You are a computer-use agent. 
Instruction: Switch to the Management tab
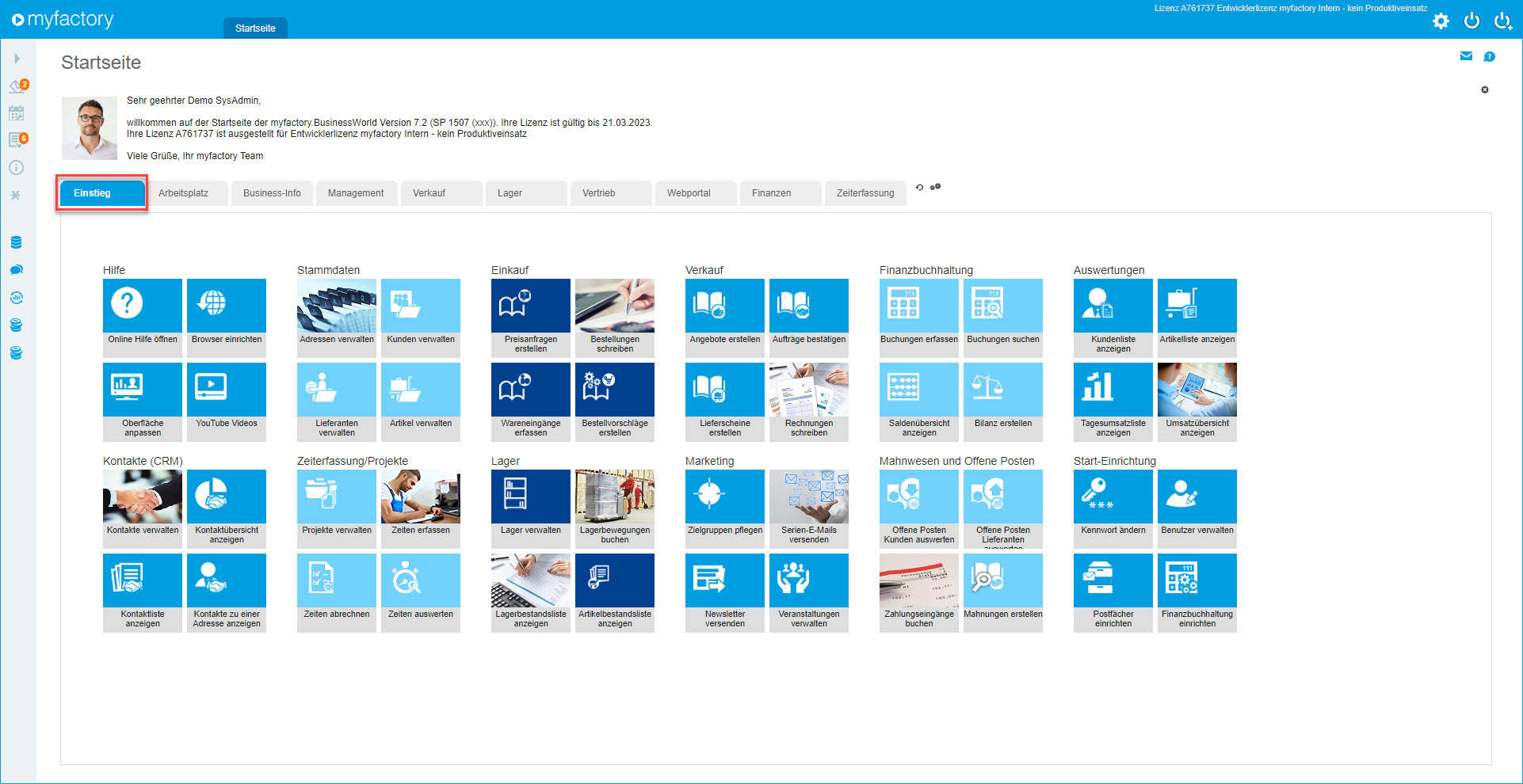tap(357, 193)
